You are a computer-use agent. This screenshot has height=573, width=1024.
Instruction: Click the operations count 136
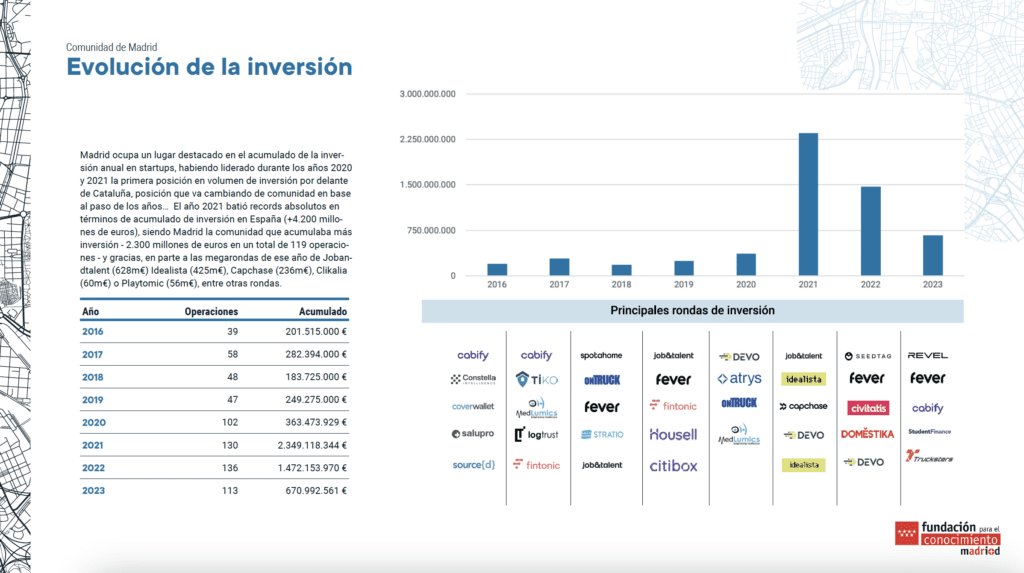pos(230,468)
